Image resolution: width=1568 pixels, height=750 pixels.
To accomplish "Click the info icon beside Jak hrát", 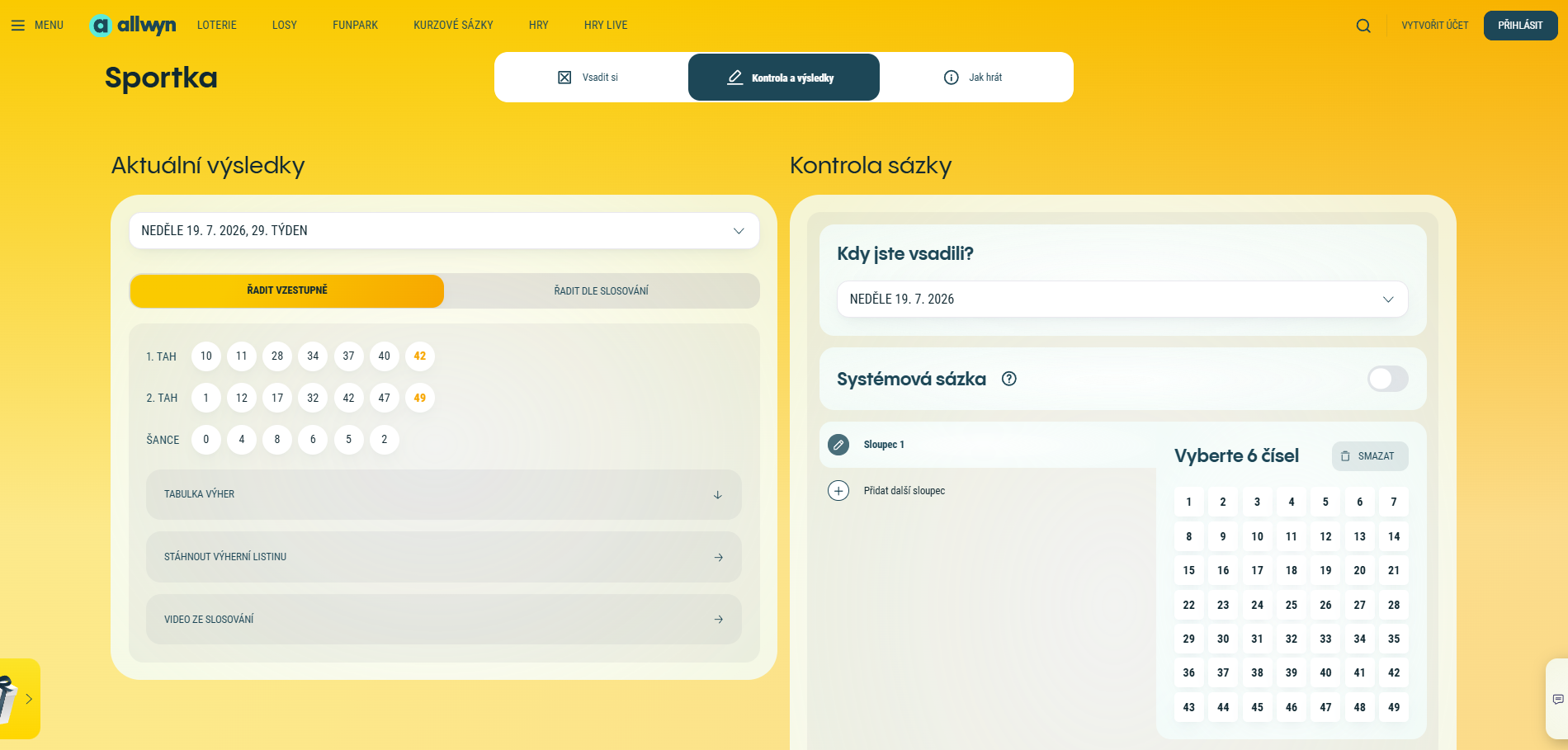I will click(952, 78).
